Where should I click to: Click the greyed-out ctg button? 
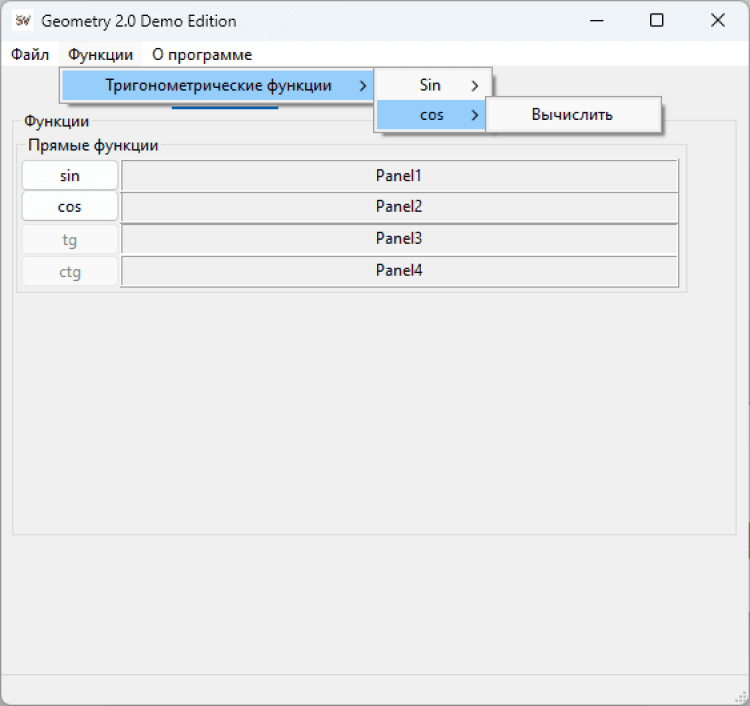(70, 272)
